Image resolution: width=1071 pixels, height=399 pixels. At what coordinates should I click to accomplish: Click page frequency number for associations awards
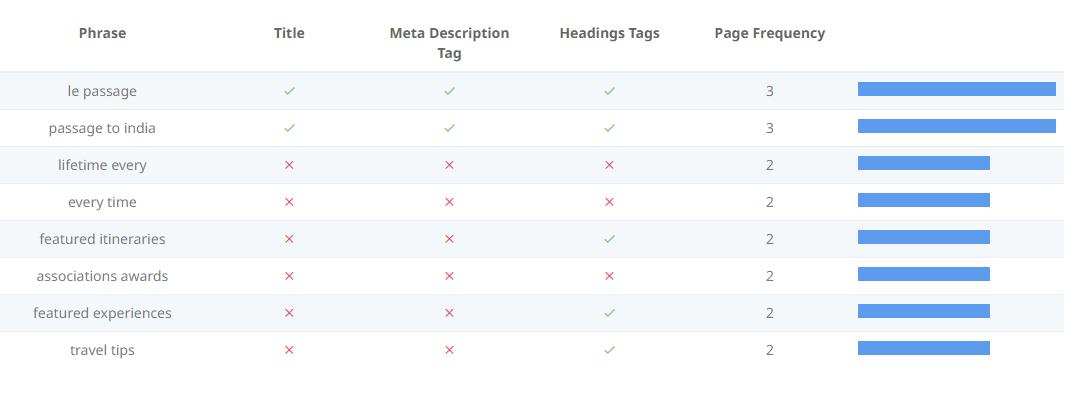tap(770, 276)
